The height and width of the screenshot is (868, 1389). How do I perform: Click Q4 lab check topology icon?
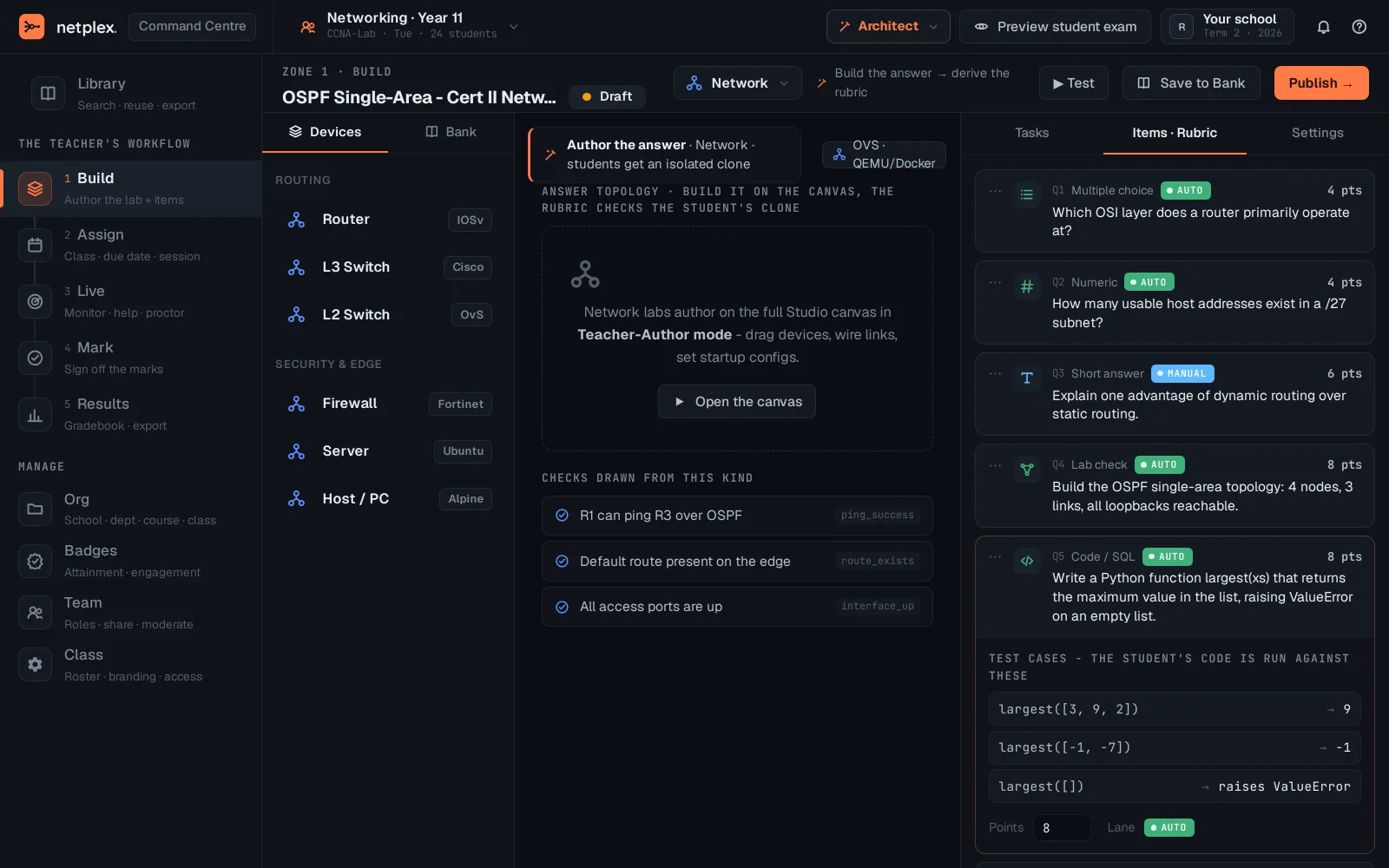tap(1027, 470)
